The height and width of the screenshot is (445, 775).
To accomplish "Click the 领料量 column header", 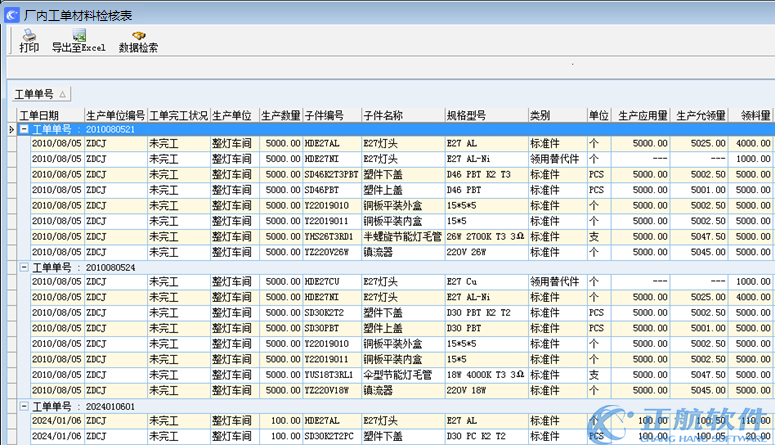I will pyautogui.click(x=751, y=116).
